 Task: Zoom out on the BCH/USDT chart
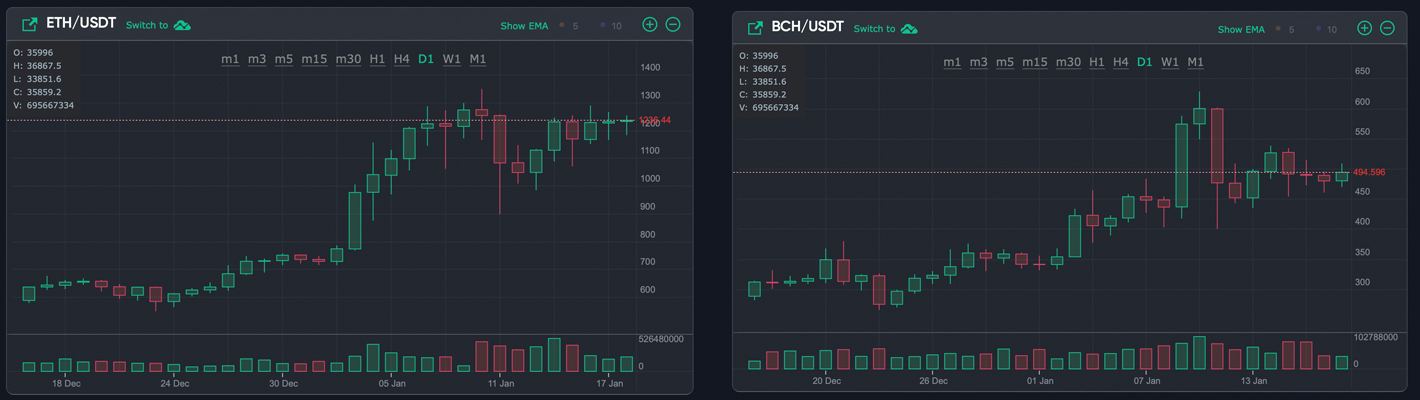point(1388,28)
